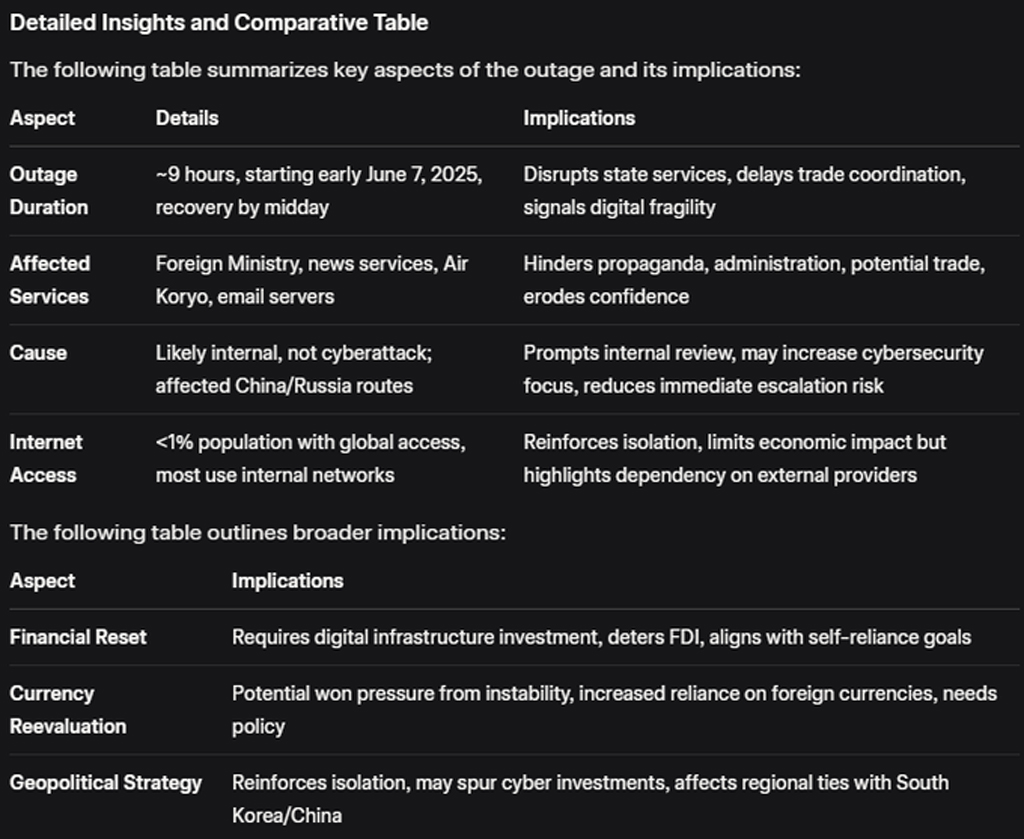Click the "Financial Reset" row label
This screenshot has height=839, width=1024.
coord(78,637)
